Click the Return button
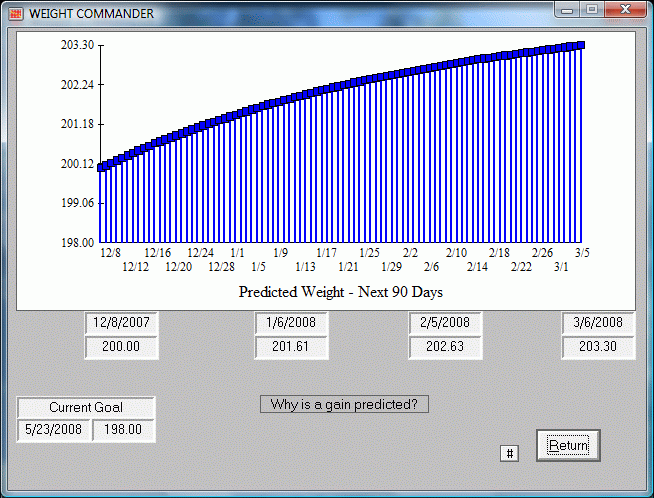The image size is (654, 498). (x=568, y=445)
